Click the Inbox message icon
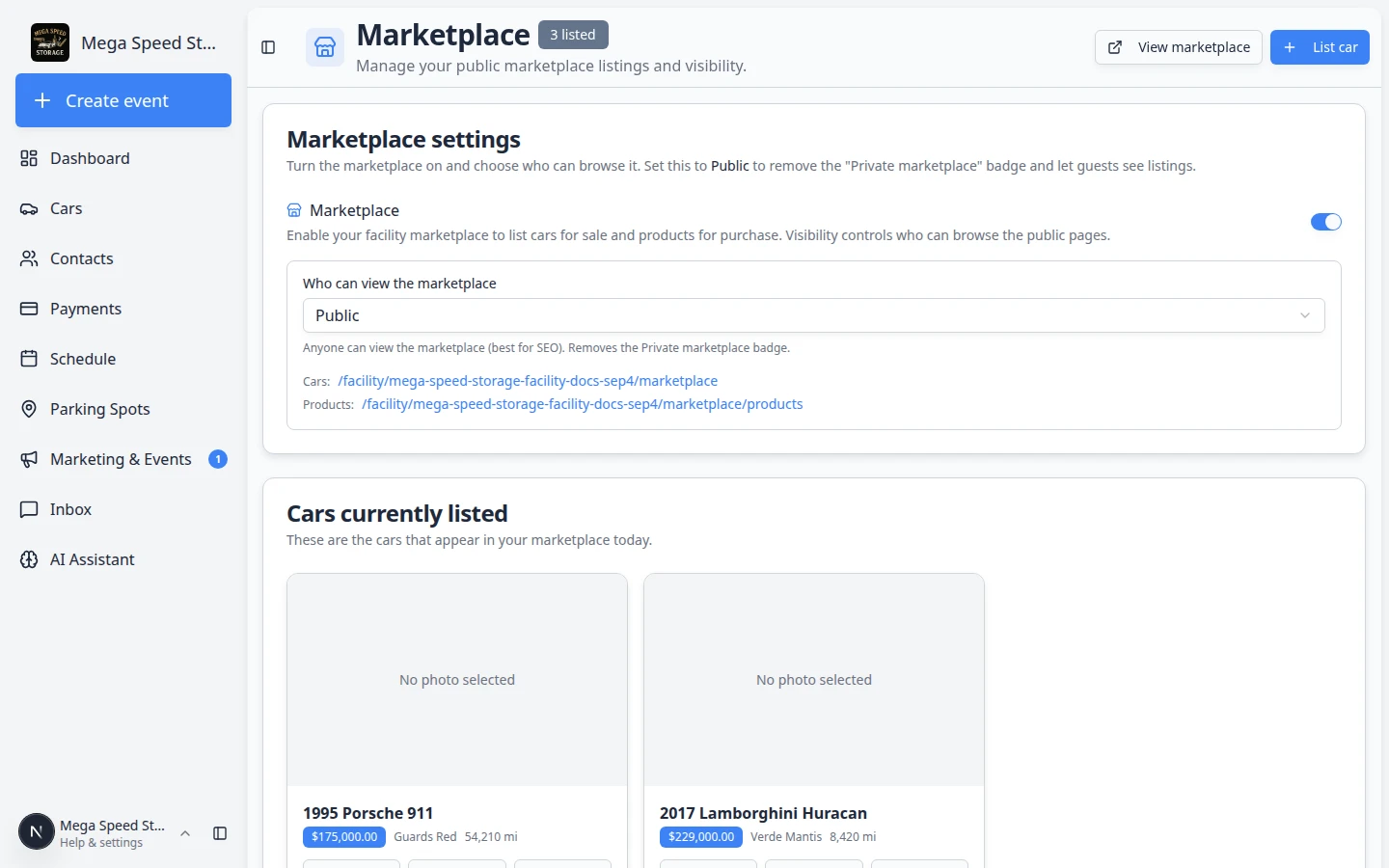The height and width of the screenshot is (868, 1389). (29, 509)
